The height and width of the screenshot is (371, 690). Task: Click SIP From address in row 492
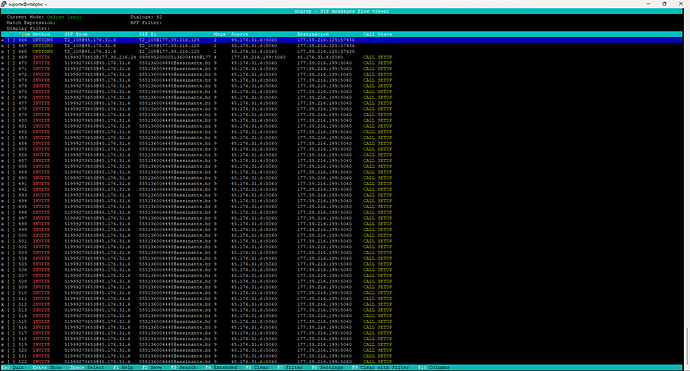97,189
